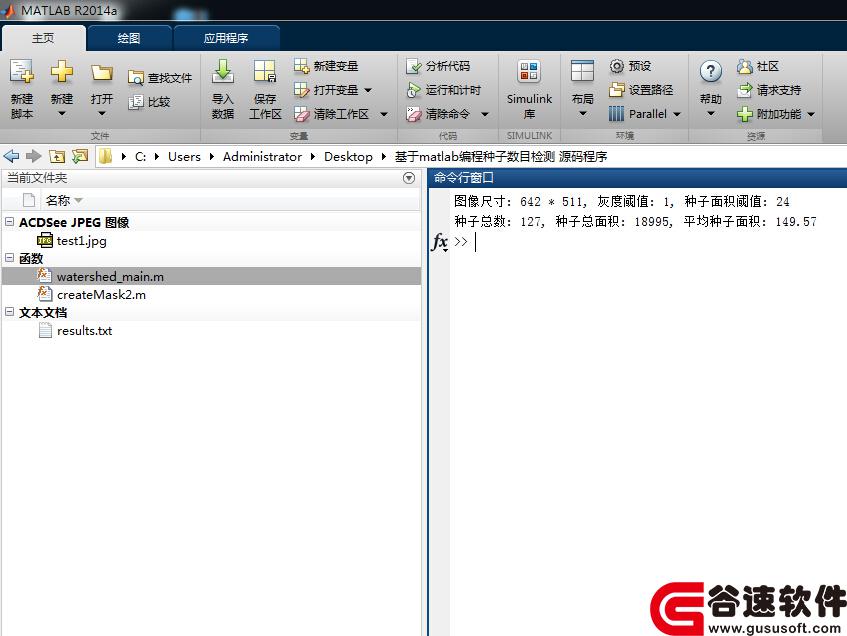Open Preferences (预设) gear icon
The width and height of the screenshot is (847, 636).
click(x=616, y=66)
